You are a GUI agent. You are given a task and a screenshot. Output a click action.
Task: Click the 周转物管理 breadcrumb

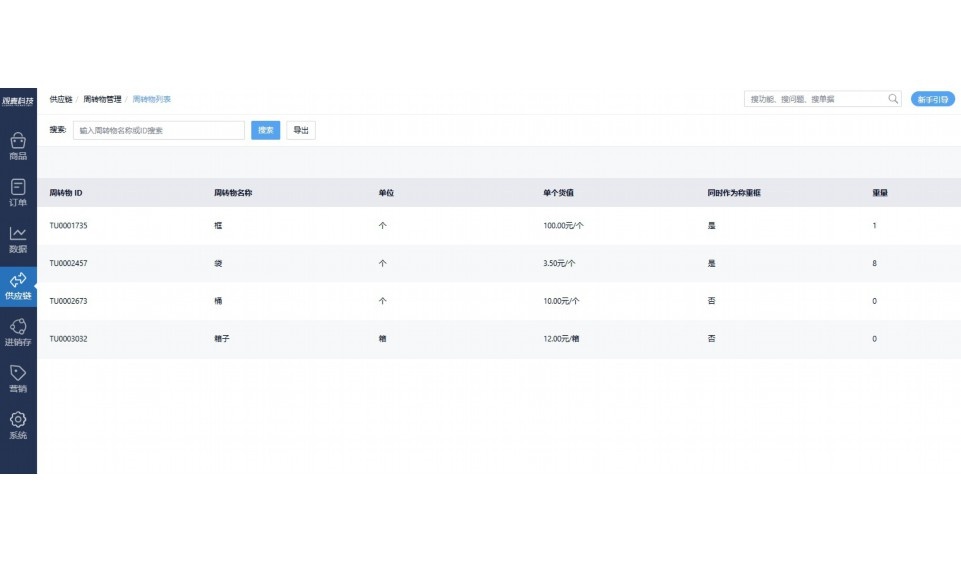102,99
